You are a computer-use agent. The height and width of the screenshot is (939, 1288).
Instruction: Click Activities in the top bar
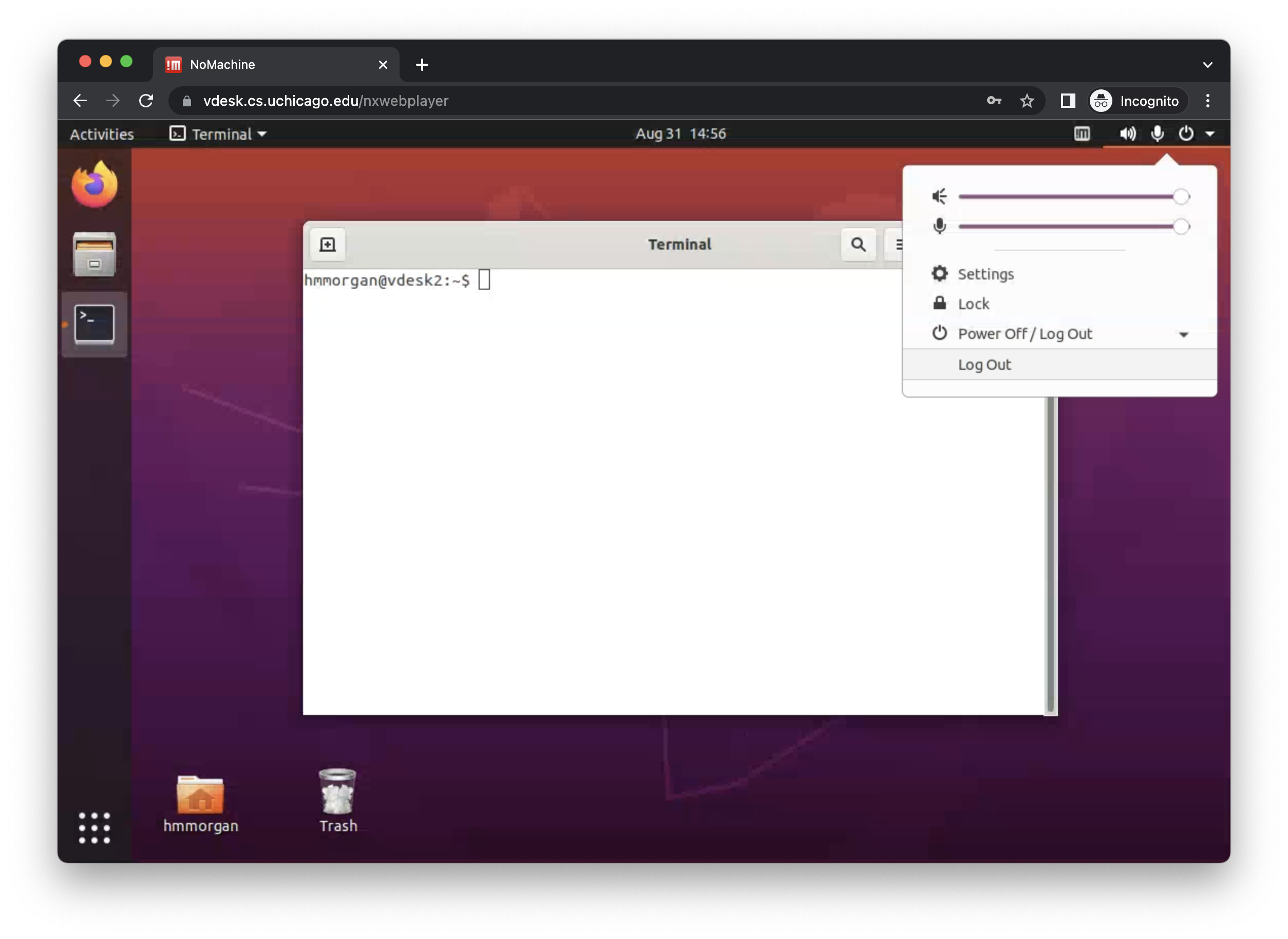click(102, 134)
